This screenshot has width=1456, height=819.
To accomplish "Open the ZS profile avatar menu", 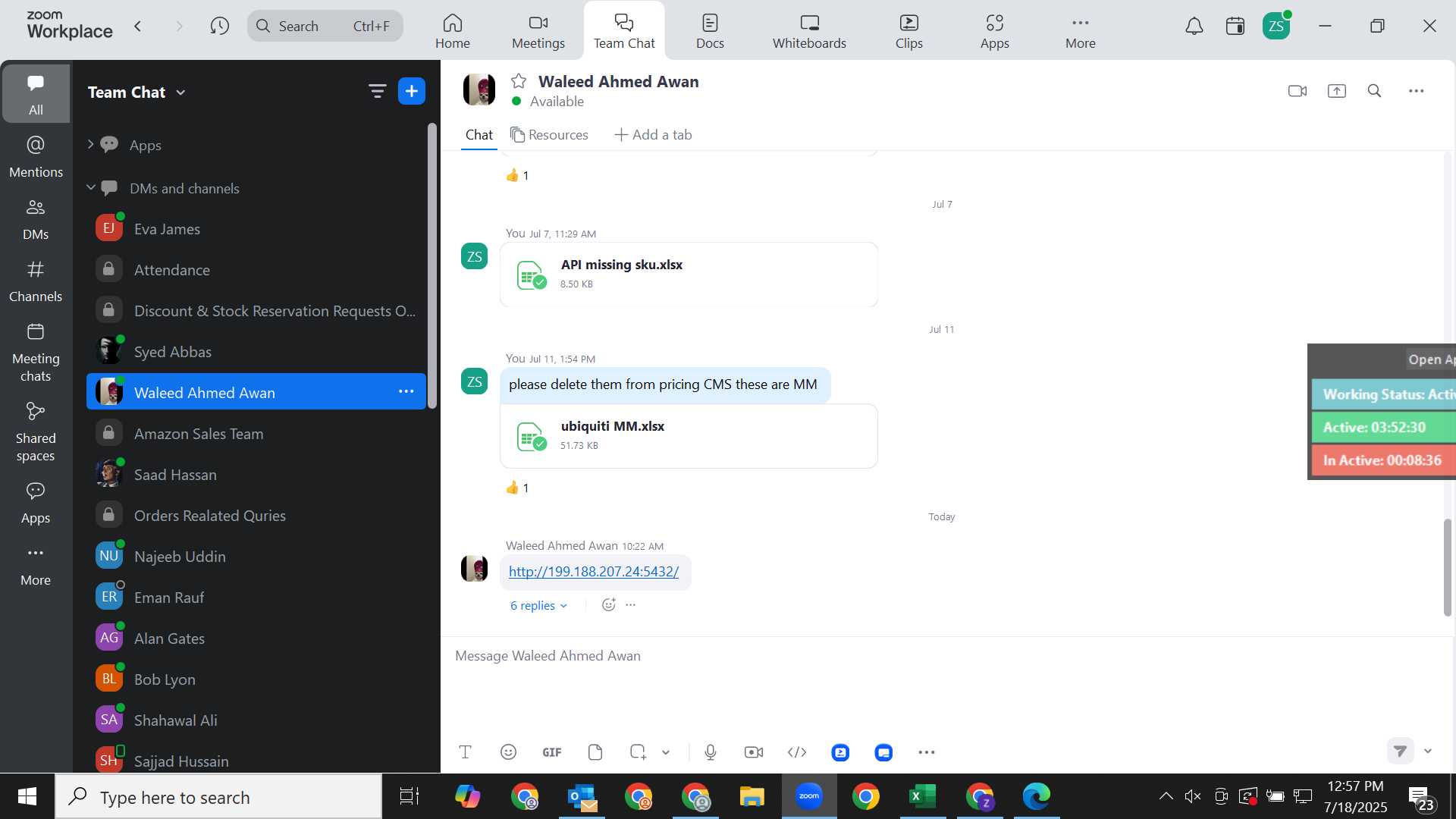I will (1277, 27).
